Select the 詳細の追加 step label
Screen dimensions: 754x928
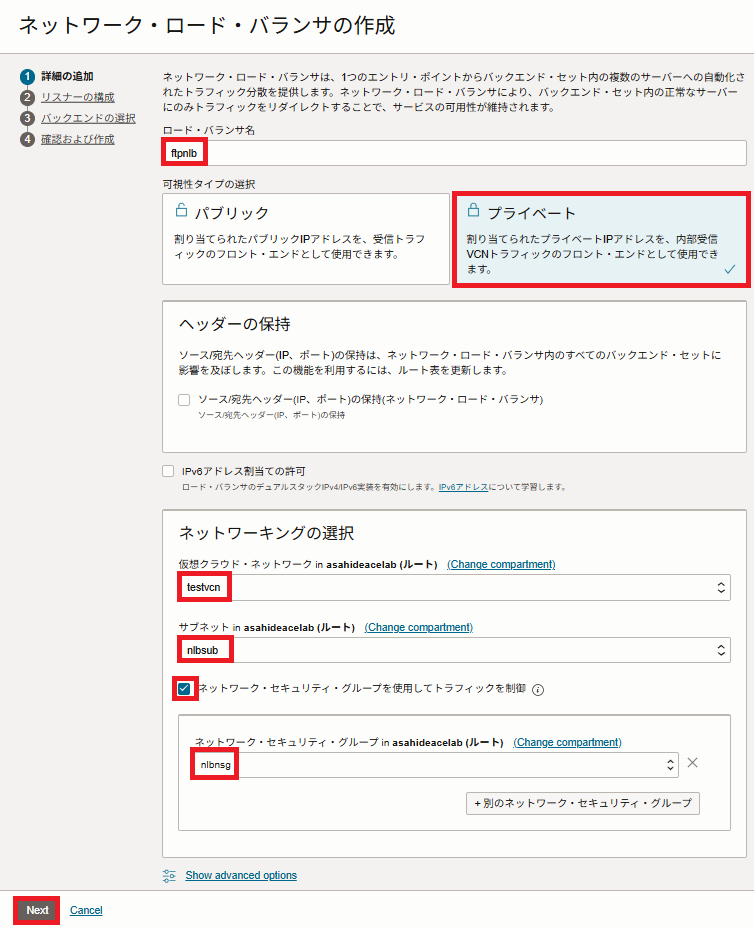pos(67,76)
